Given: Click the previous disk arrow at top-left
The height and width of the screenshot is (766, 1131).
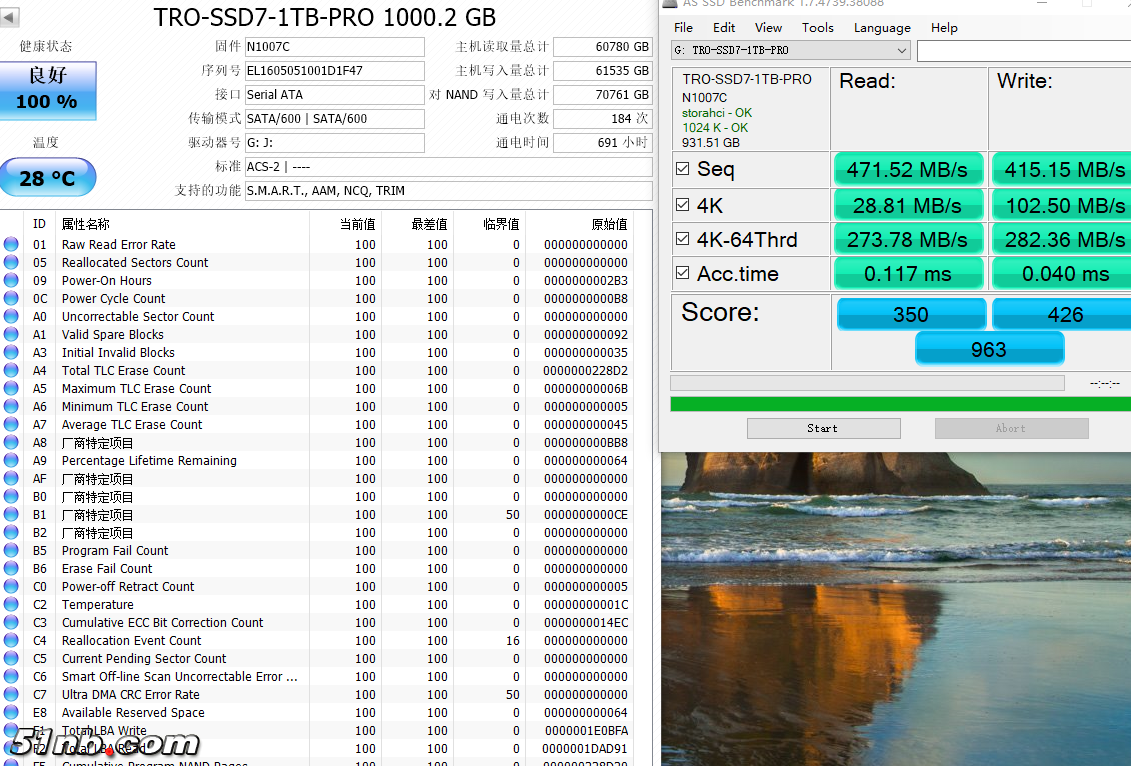Looking at the screenshot, I should [x=11, y=18].
